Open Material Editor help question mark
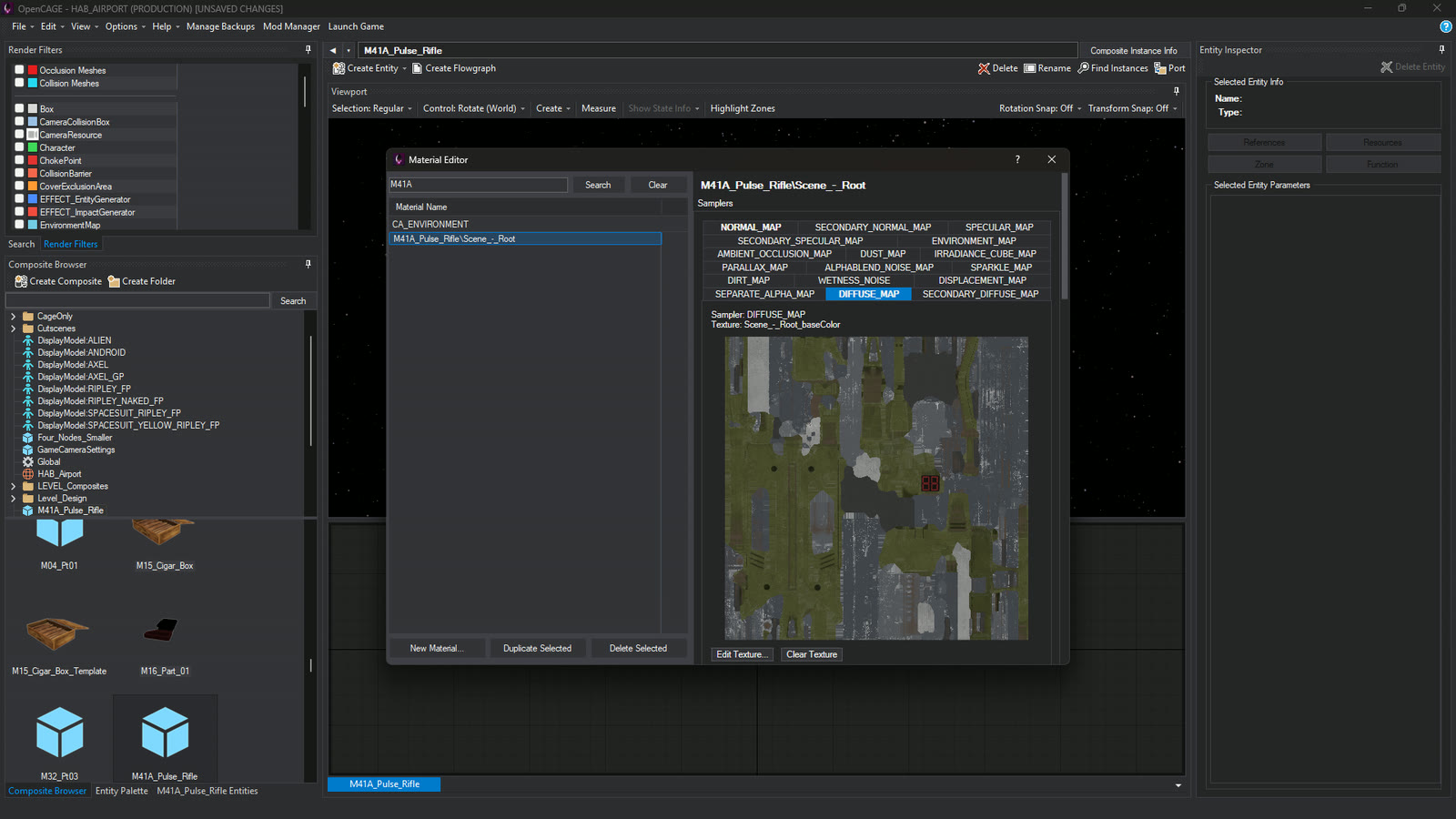 coord(1017,159)
